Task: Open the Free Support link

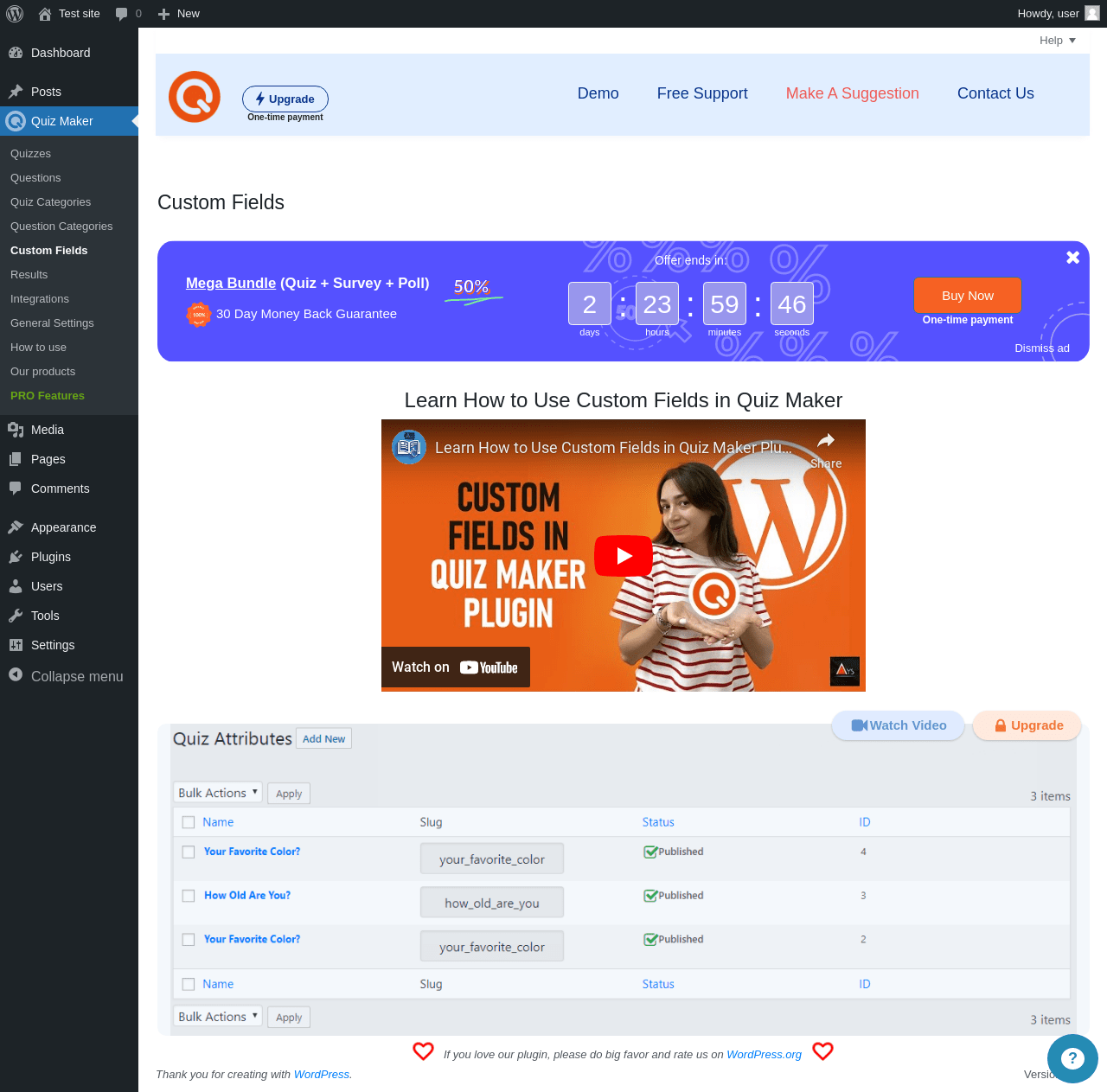Action: (x=702, y=93)
